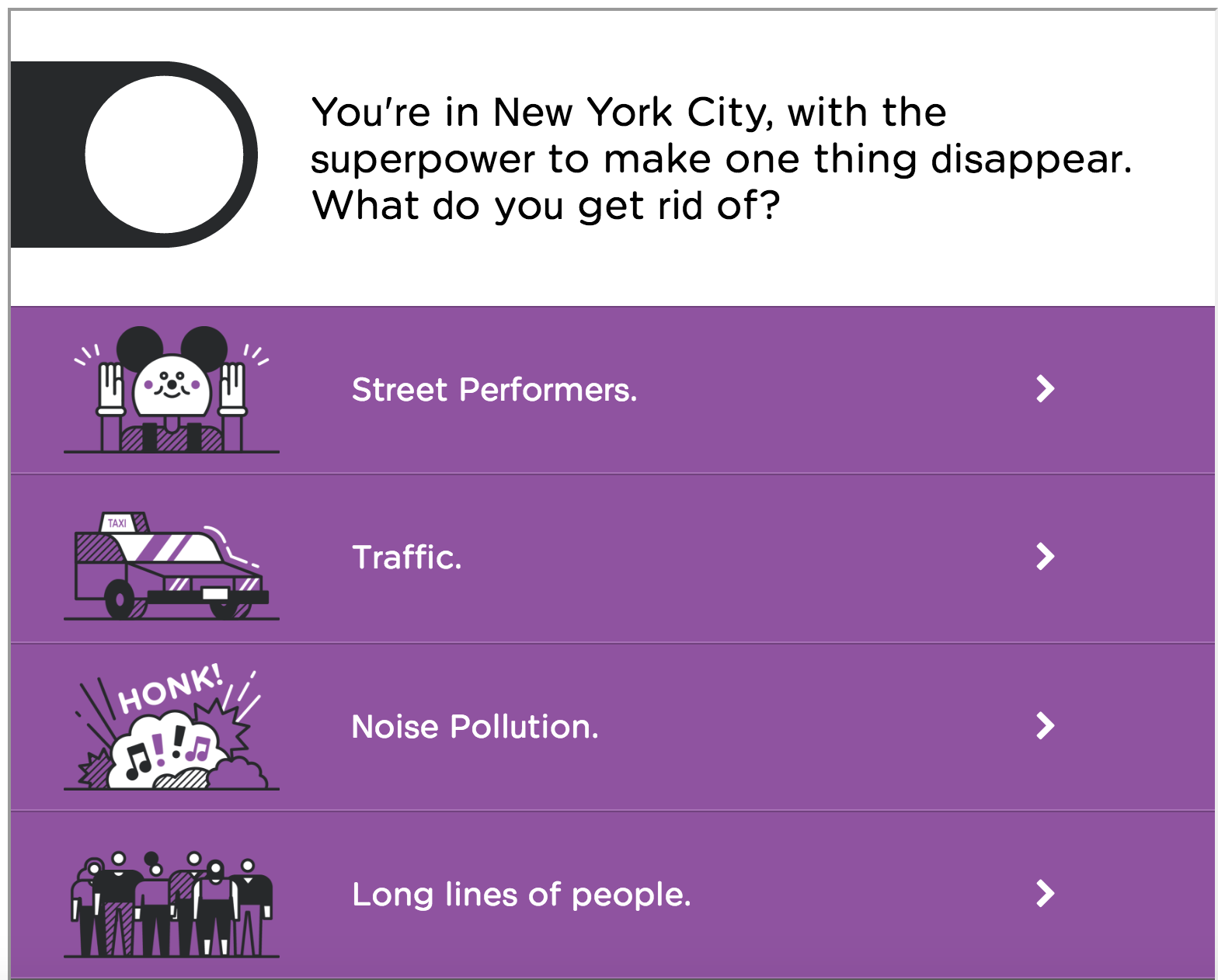The height and width of the screenshot is (980, 1218).
Task: Click the white circle in the black header shape
Action: coord(164,155)
